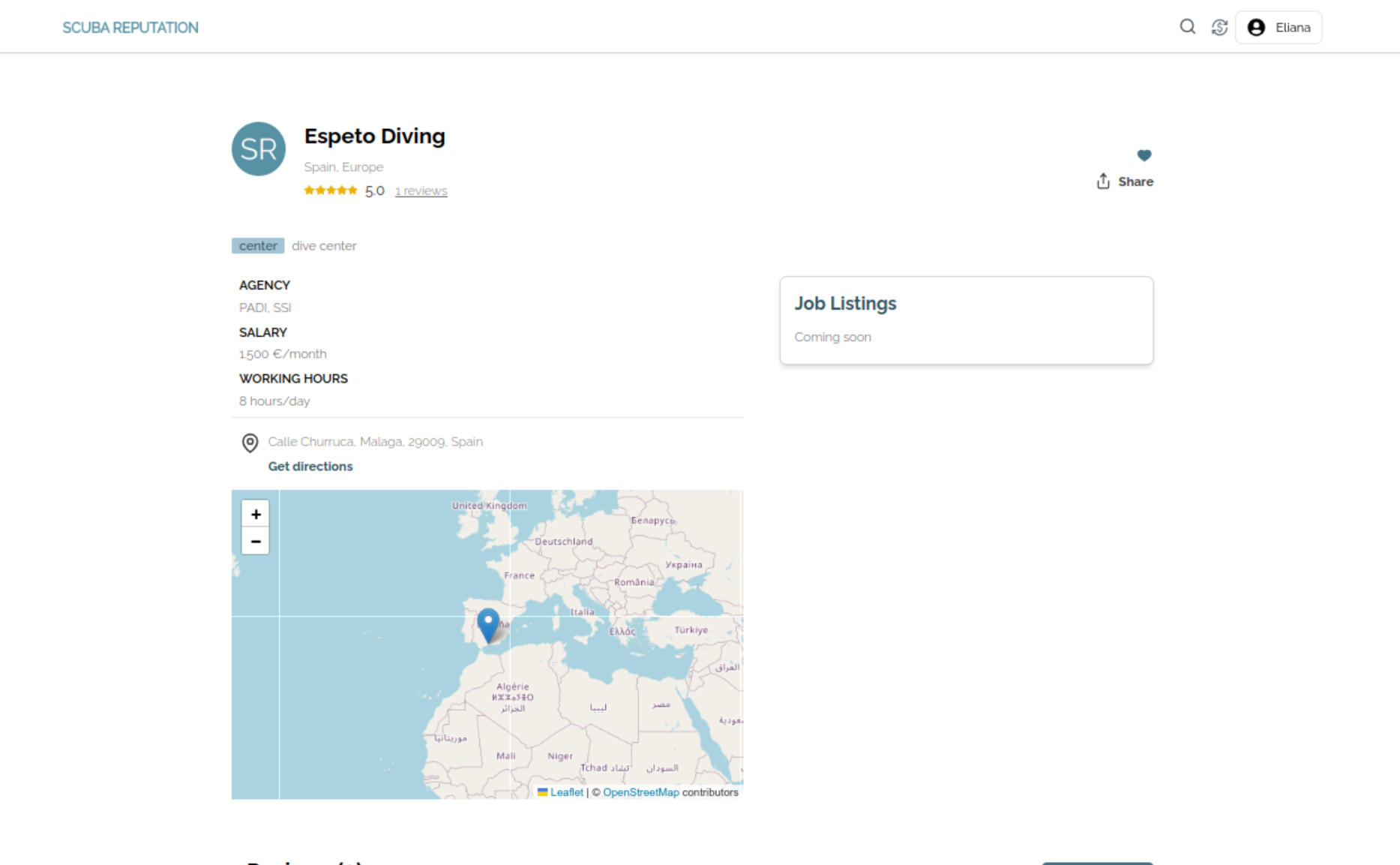
Task: Open the OpenStreetMap attribution link
Action: [x=641, y=792]
